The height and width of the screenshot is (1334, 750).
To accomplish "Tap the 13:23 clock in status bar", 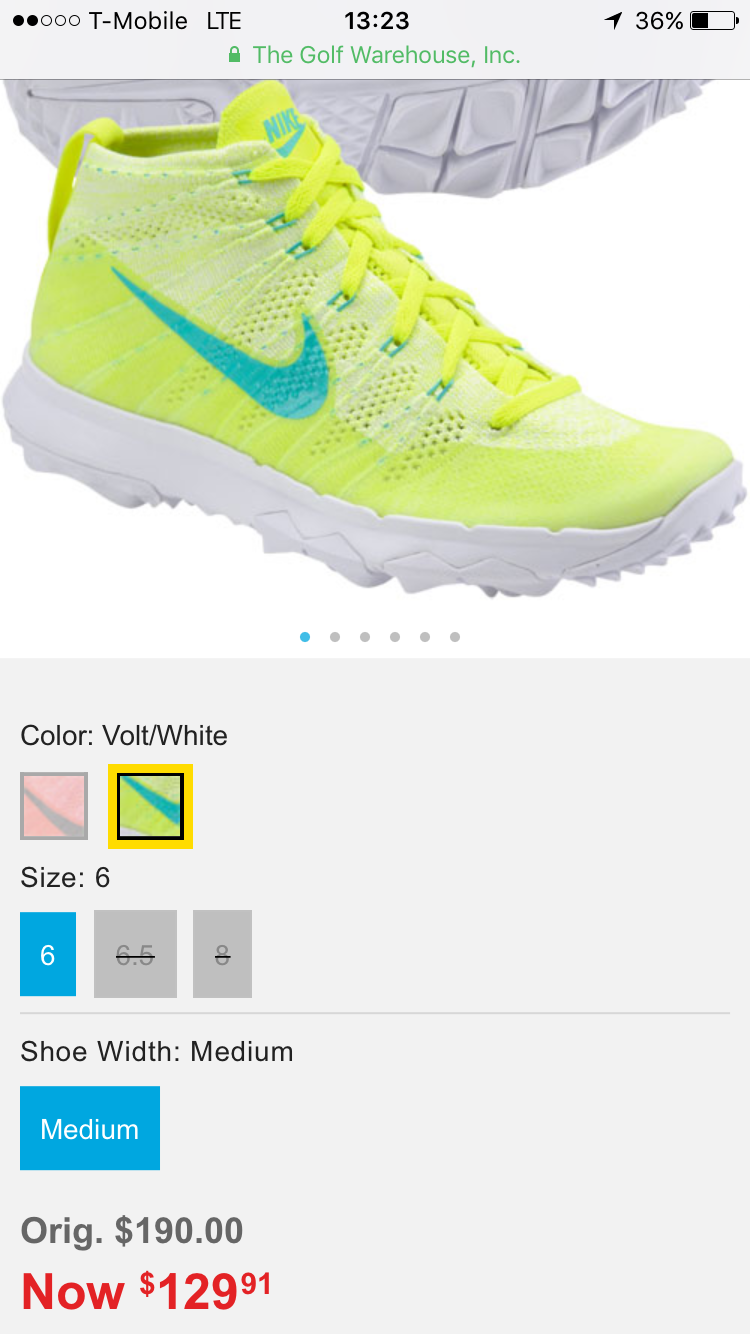I will point(376,21).
